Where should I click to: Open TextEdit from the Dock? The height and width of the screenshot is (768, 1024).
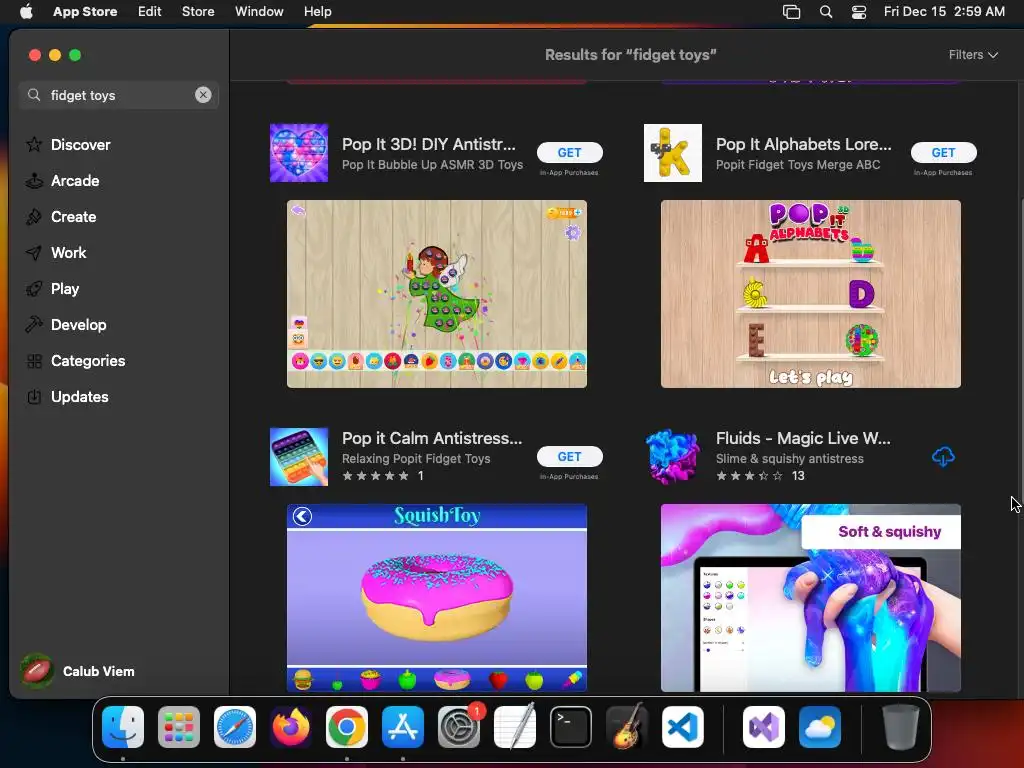(x=515, y=727)
